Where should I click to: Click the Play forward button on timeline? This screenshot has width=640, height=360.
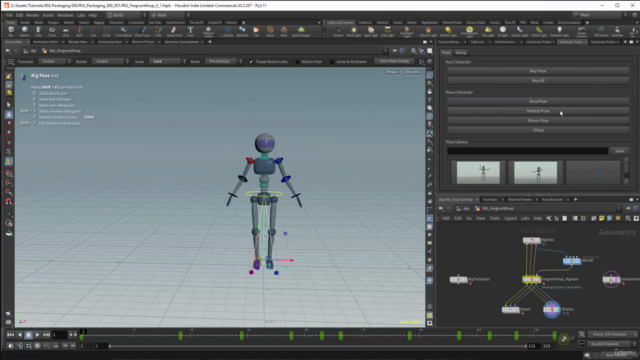(x=37, y=335)
